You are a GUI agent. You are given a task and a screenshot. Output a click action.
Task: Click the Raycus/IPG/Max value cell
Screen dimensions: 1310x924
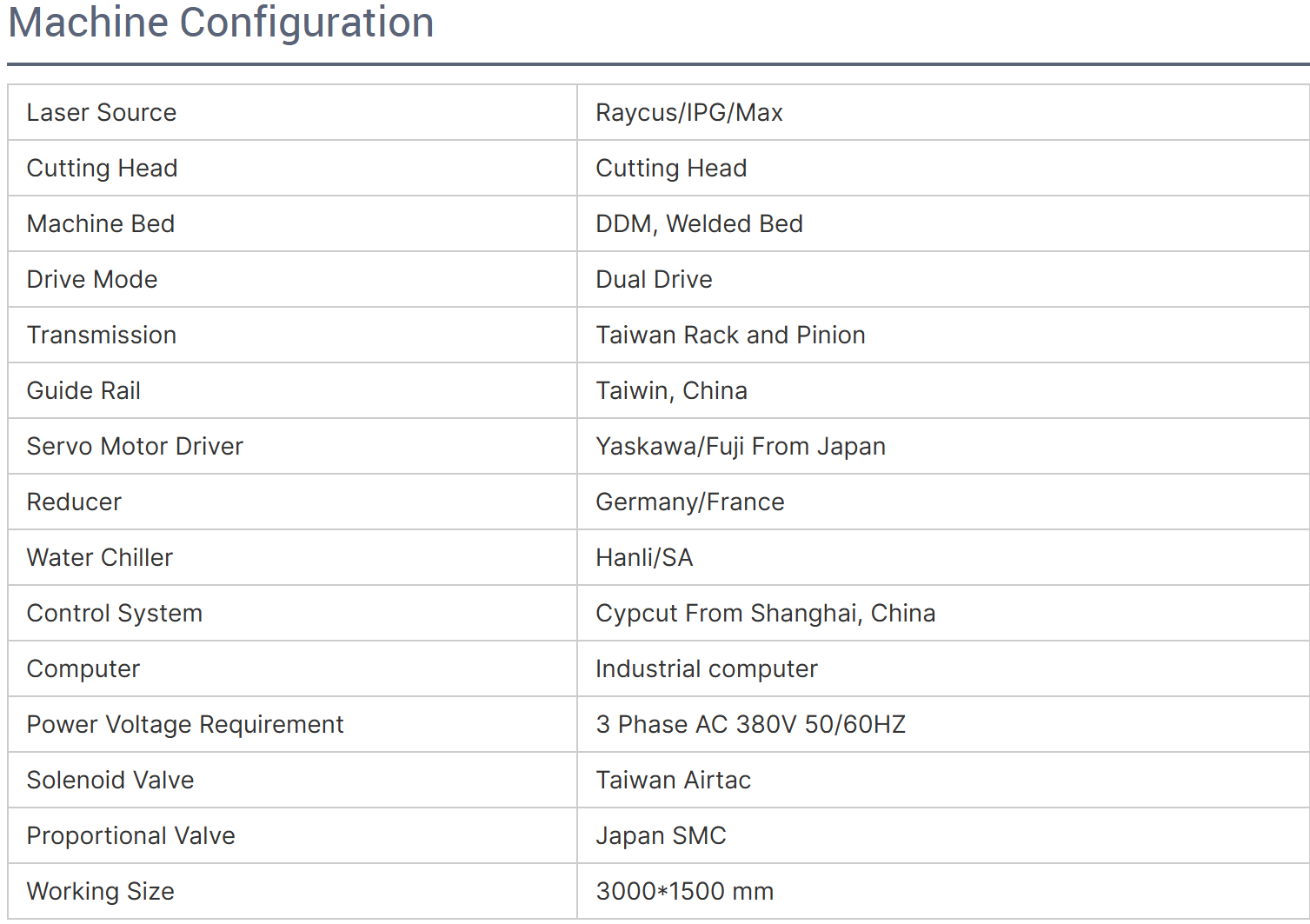943,112
